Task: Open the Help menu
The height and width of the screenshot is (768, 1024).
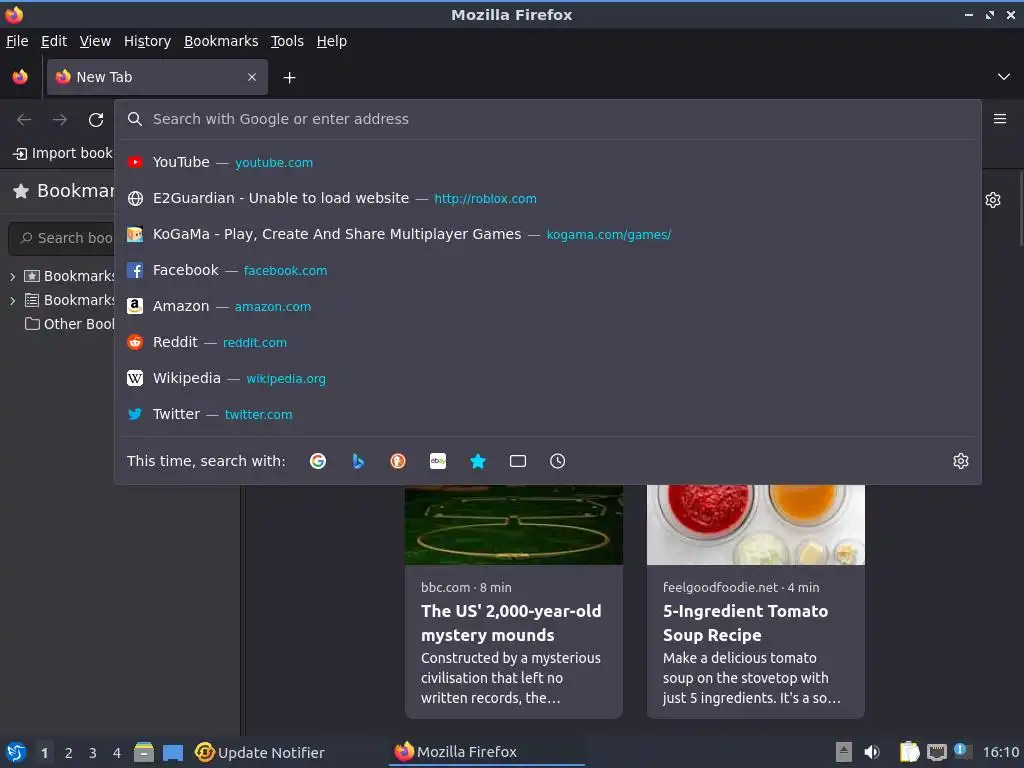Action: pyautogui.click(x=332, y=41)
